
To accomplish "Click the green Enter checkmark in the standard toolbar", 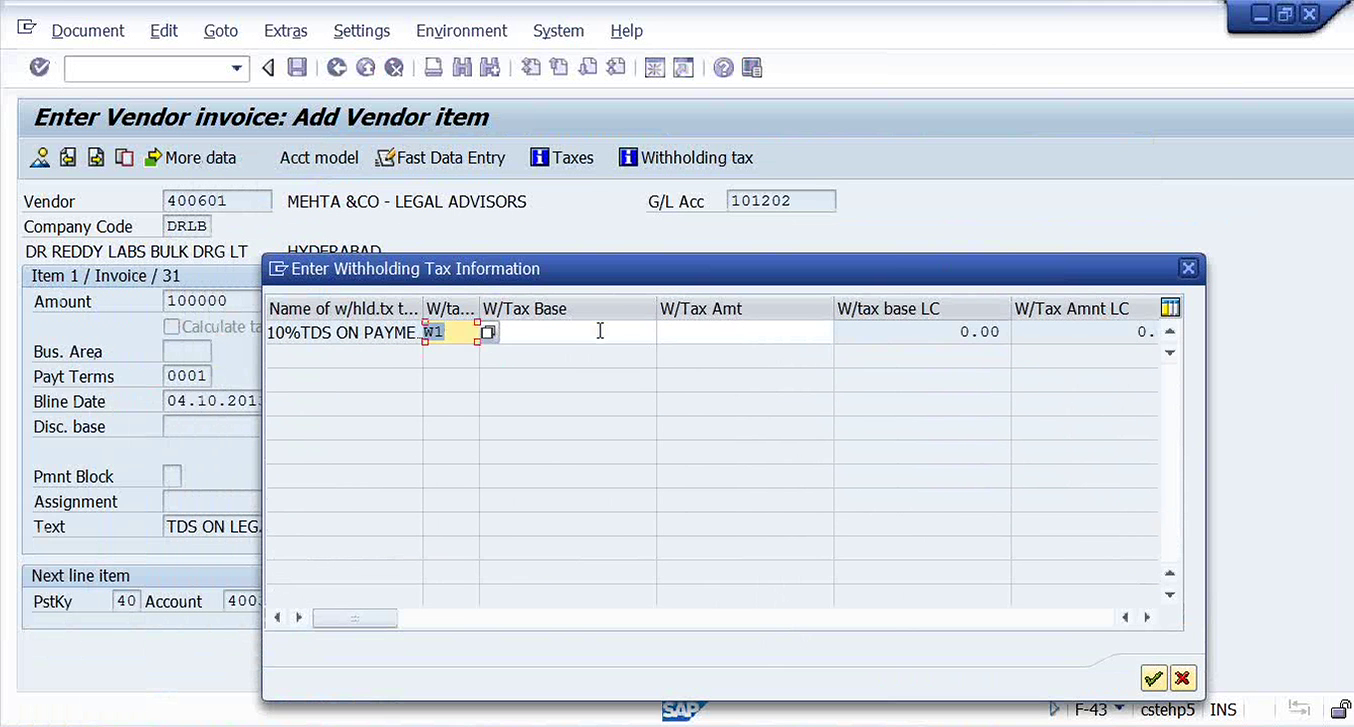I will 40,68.
